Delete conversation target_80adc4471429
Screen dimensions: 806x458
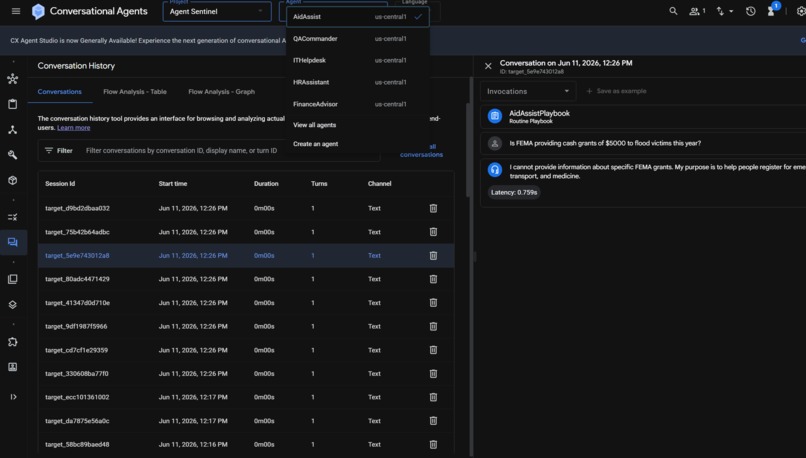coord(433,279)
